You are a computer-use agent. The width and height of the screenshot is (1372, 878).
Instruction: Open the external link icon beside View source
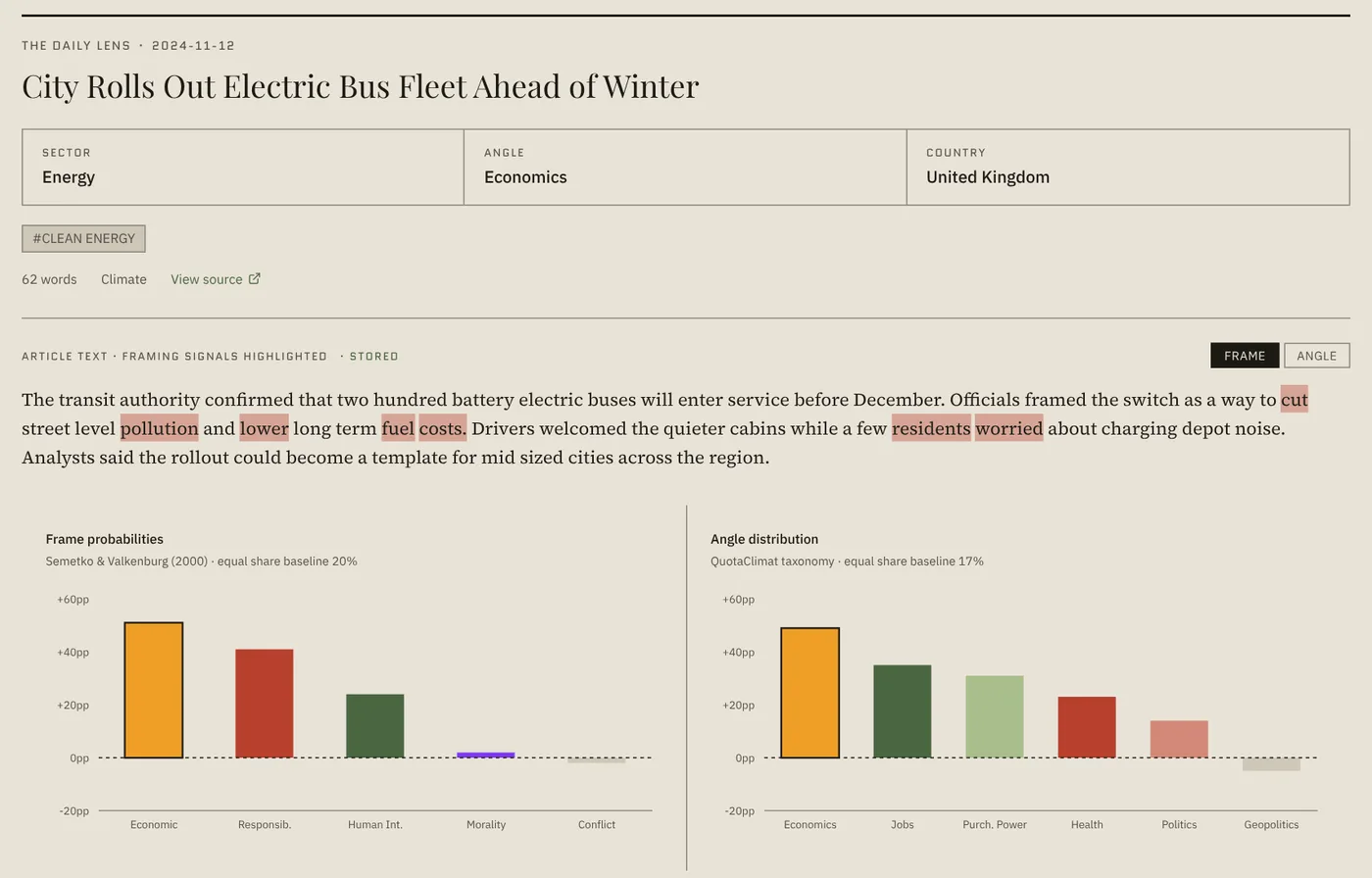click(x=255, y=279)
